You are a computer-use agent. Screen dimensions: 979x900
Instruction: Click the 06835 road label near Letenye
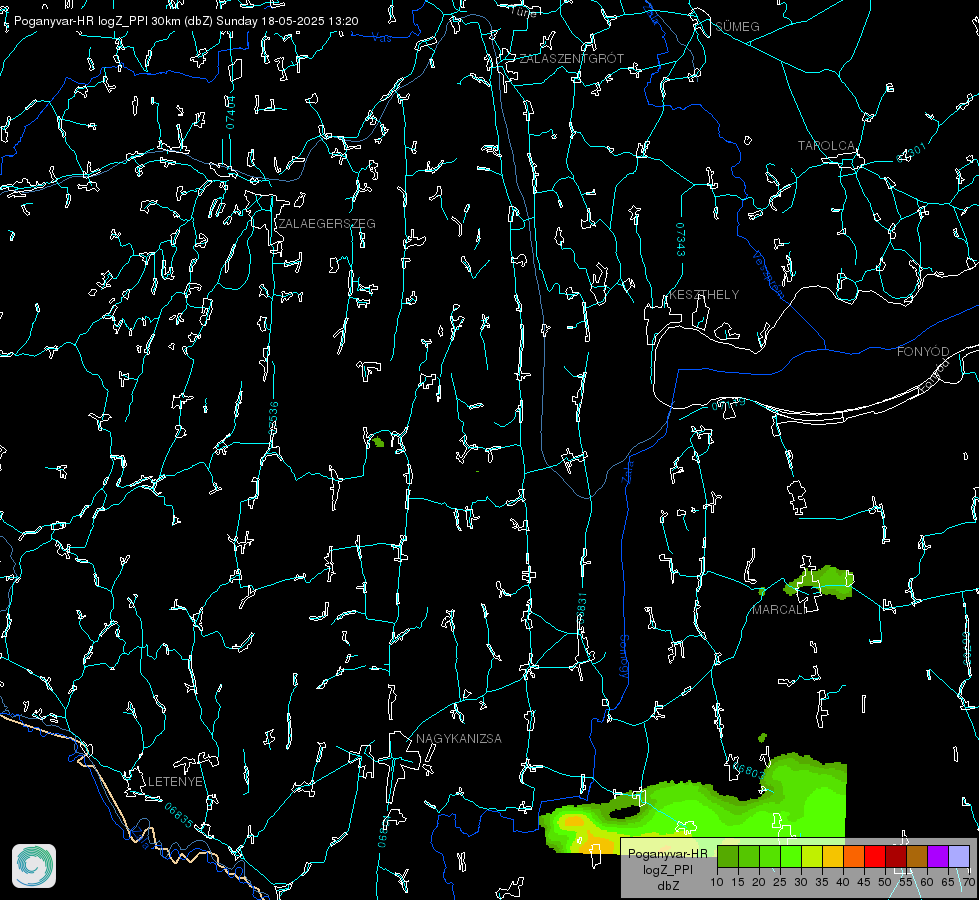(179, 815)
